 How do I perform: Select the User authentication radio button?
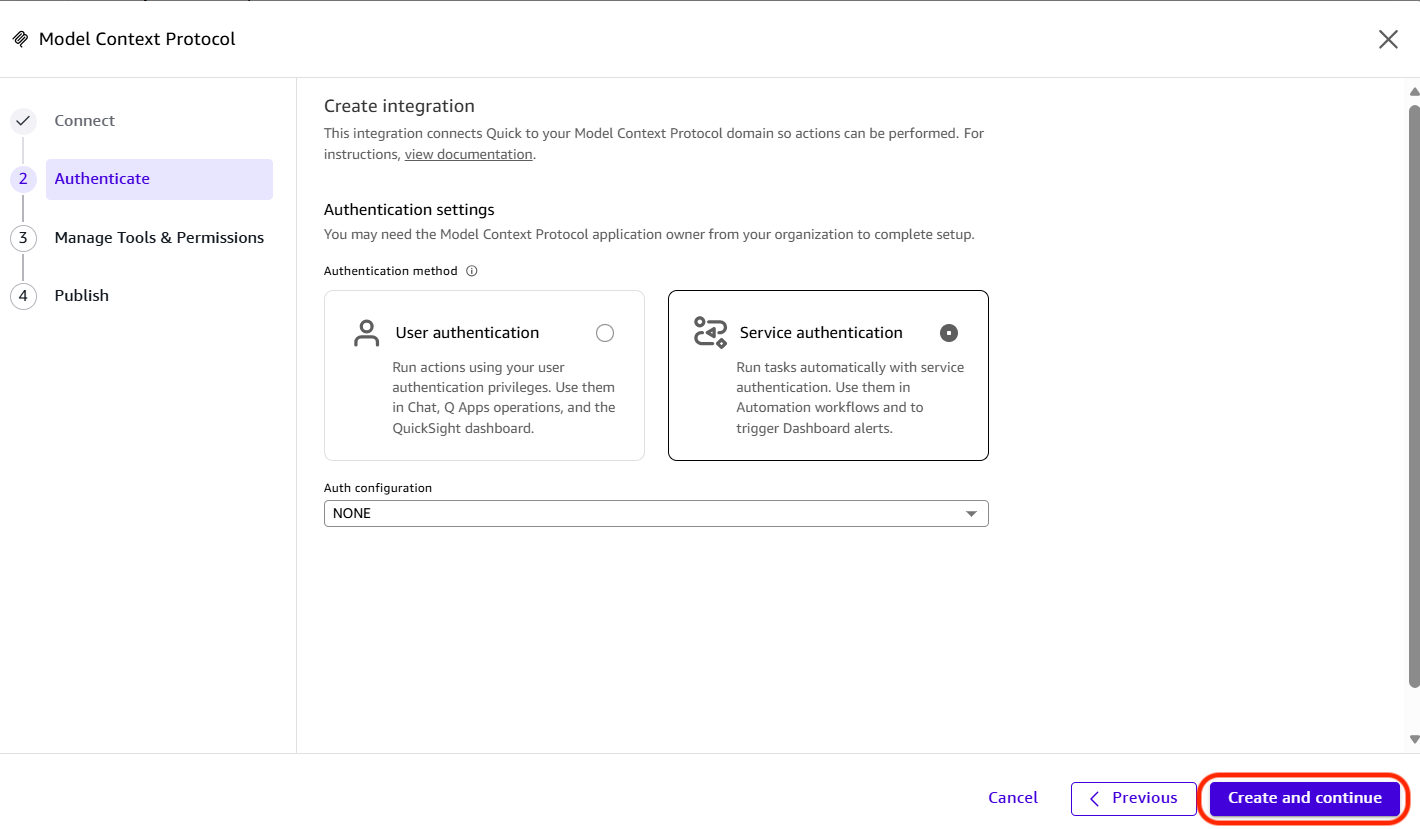coord(605,333)
